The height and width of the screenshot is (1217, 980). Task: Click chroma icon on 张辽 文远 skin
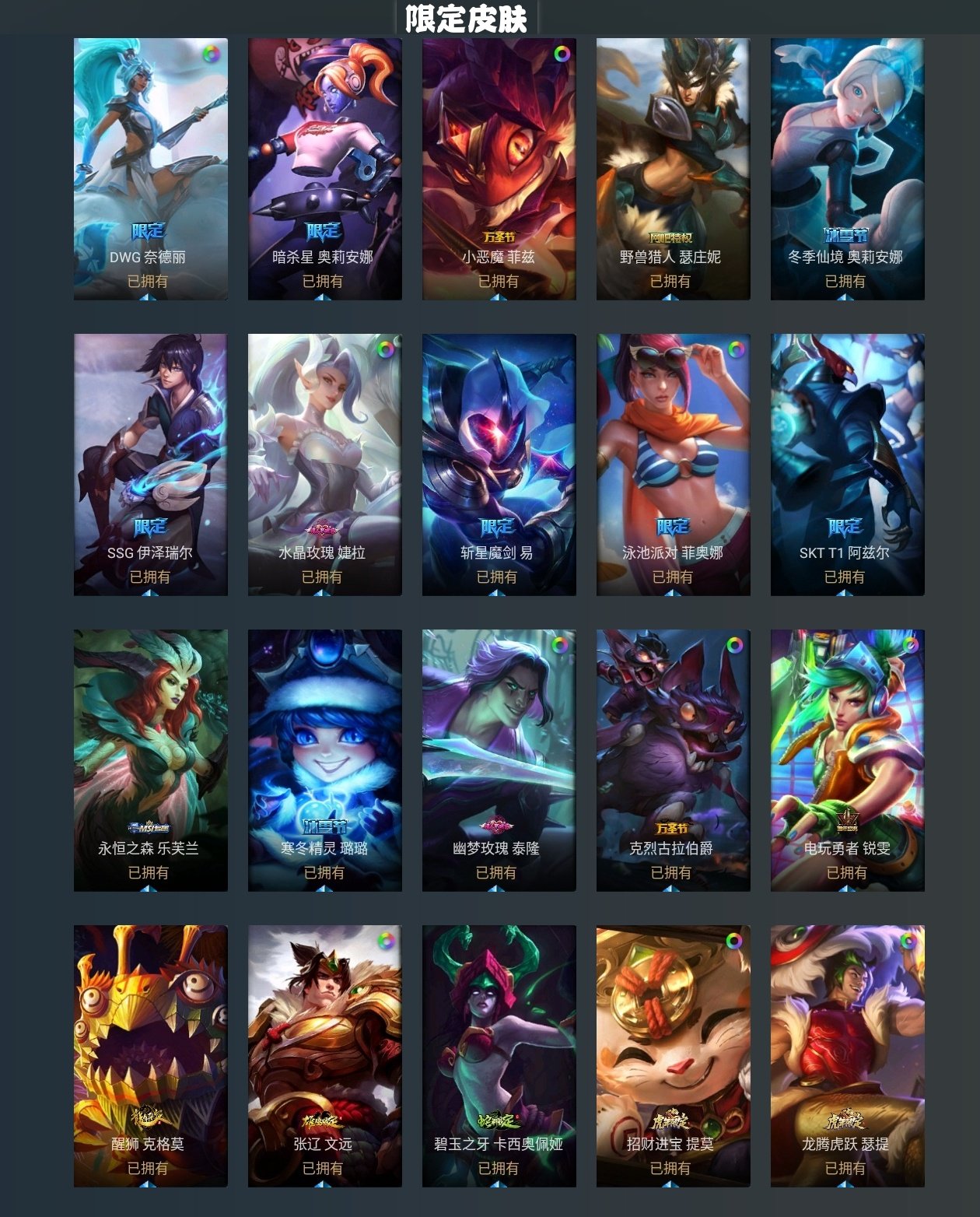[385, 942]
